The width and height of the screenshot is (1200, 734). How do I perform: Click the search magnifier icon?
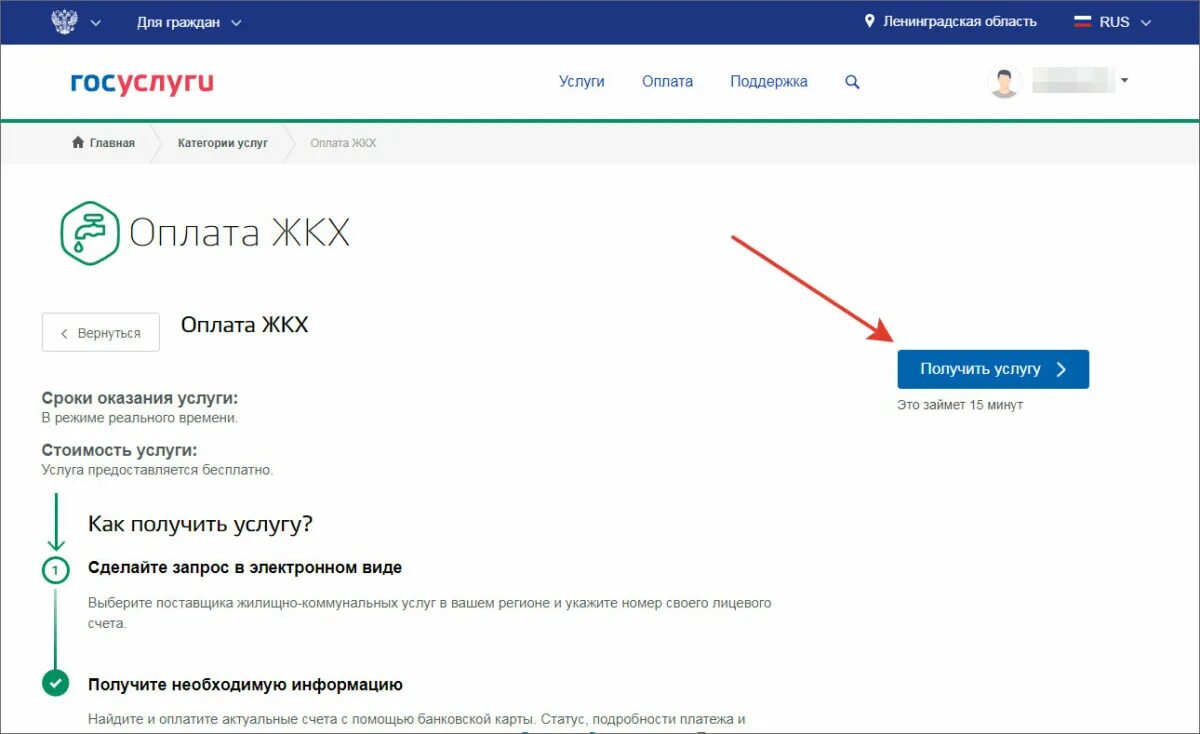tap(852, 82)
